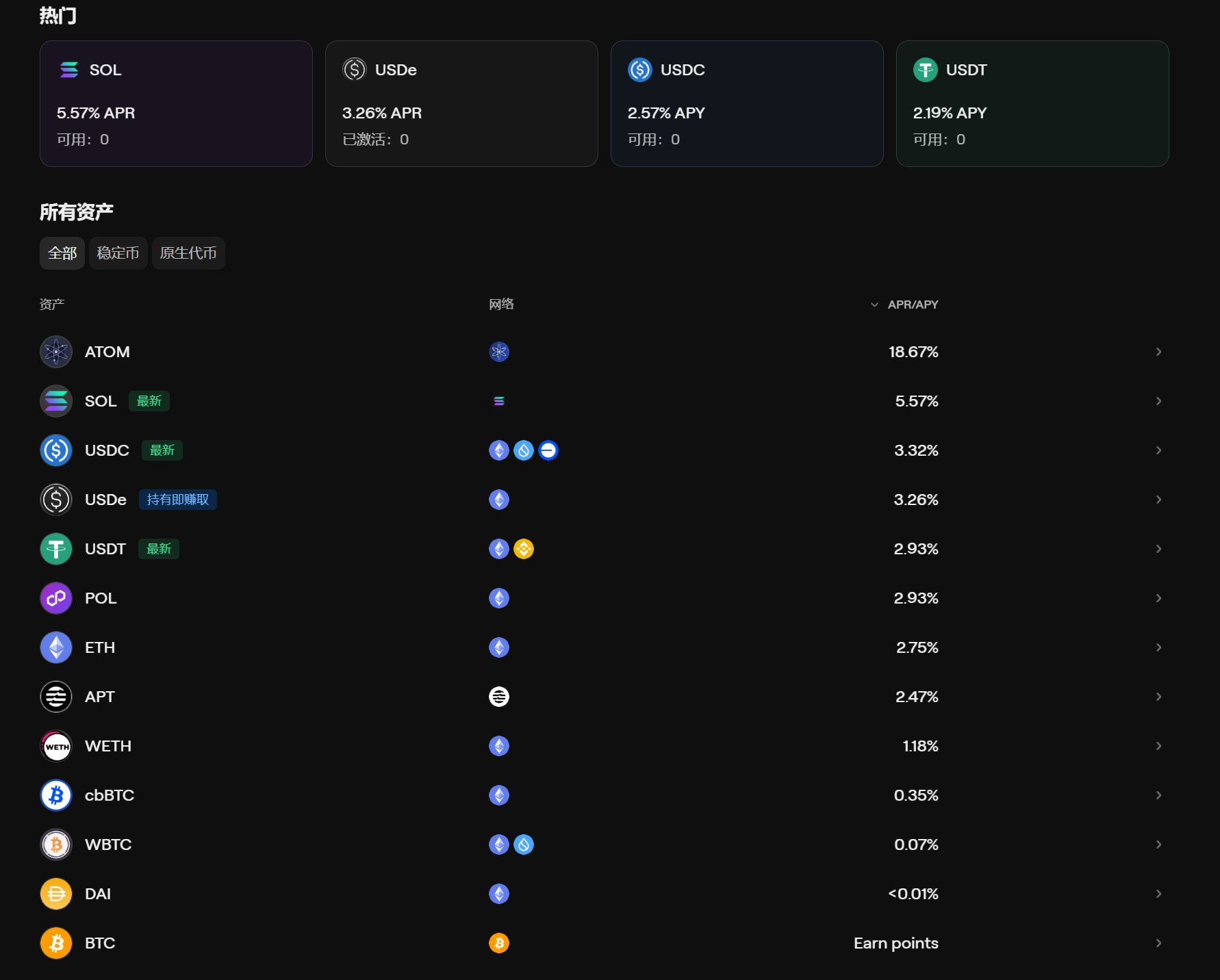
Task: Open the USDe 3.26% APR popular card
Action: point(461,103)
